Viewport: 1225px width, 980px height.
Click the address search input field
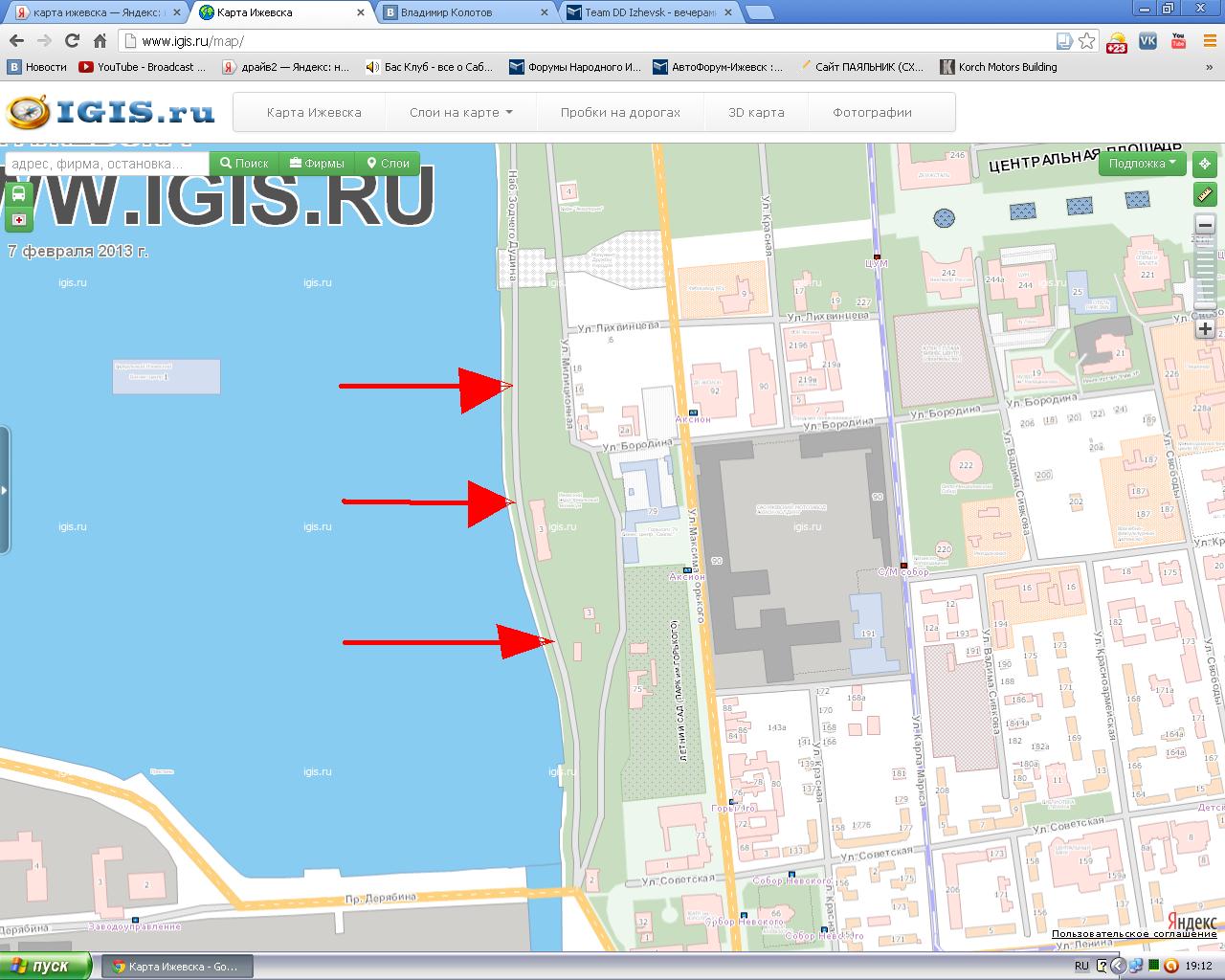pos(106,164)
